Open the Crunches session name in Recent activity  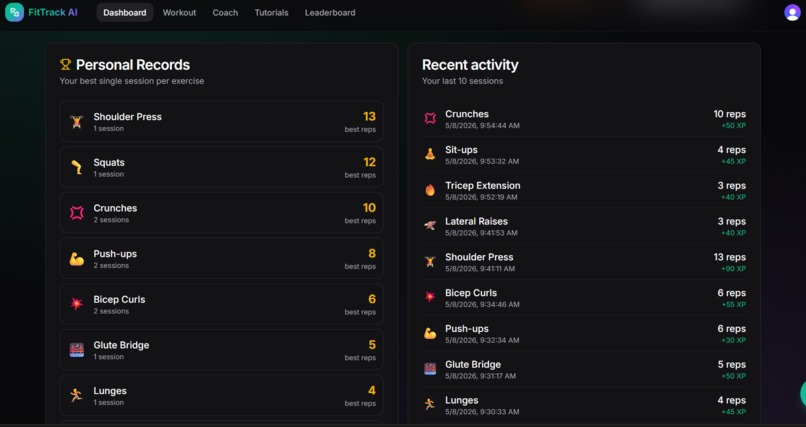pos(467,114)
